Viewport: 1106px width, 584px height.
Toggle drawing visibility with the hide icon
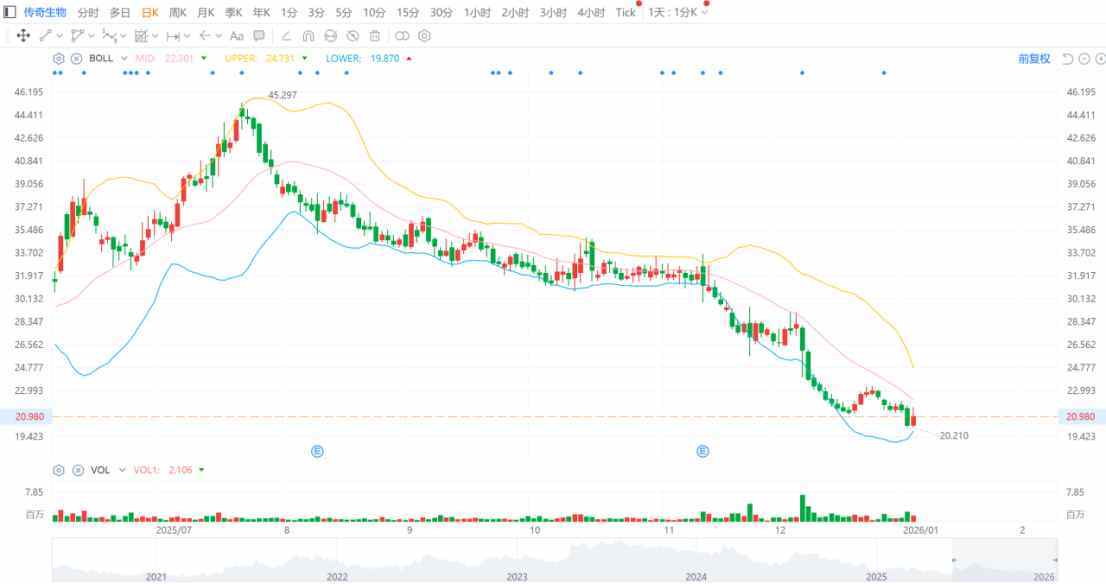click(x=352, y=36)
